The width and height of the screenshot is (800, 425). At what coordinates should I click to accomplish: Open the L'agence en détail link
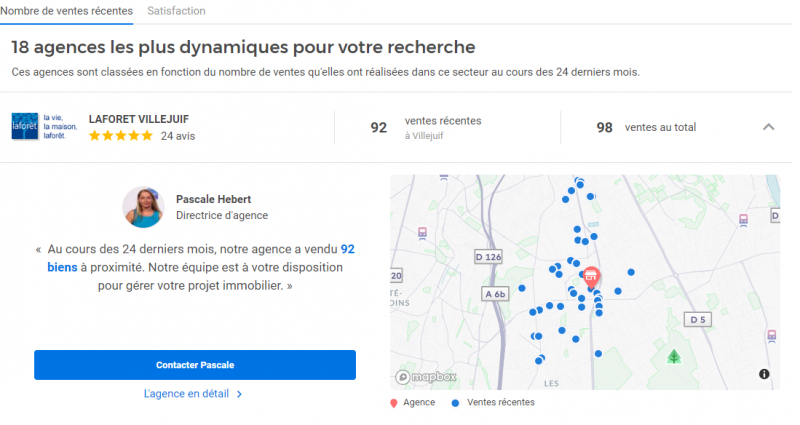pos(194,394)
